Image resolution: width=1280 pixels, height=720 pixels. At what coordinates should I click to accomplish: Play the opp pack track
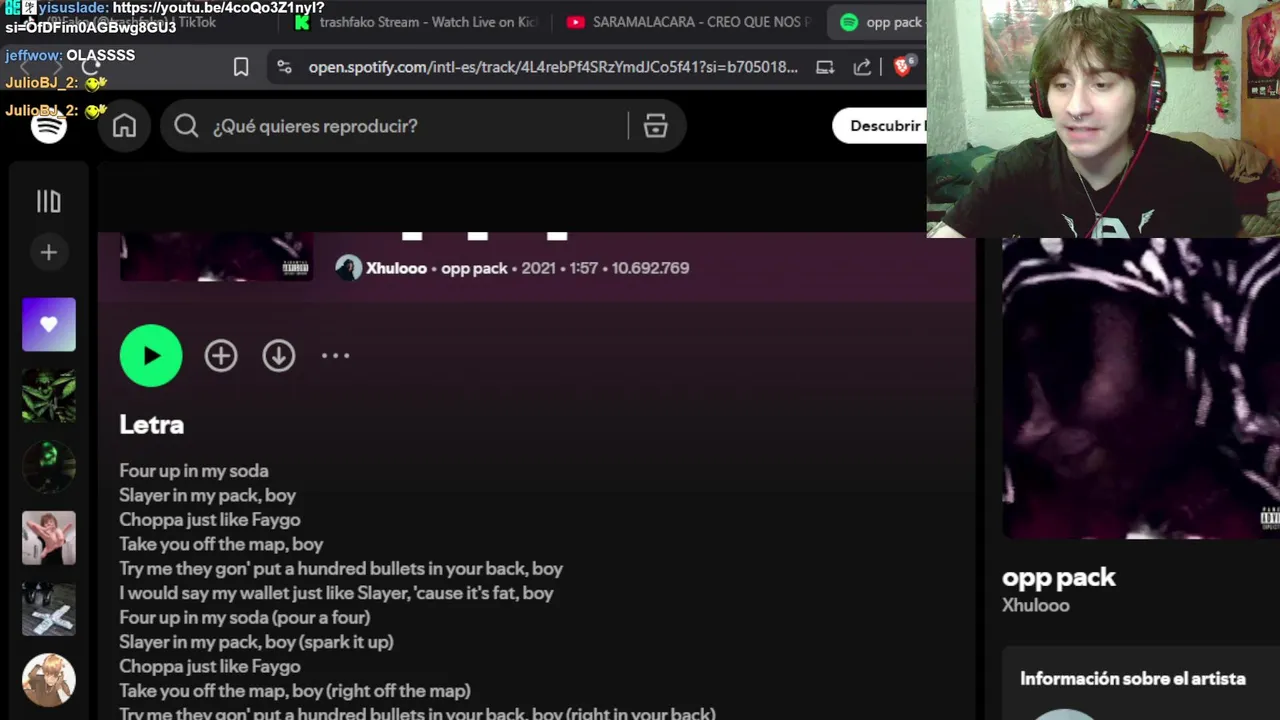[151, 355]
